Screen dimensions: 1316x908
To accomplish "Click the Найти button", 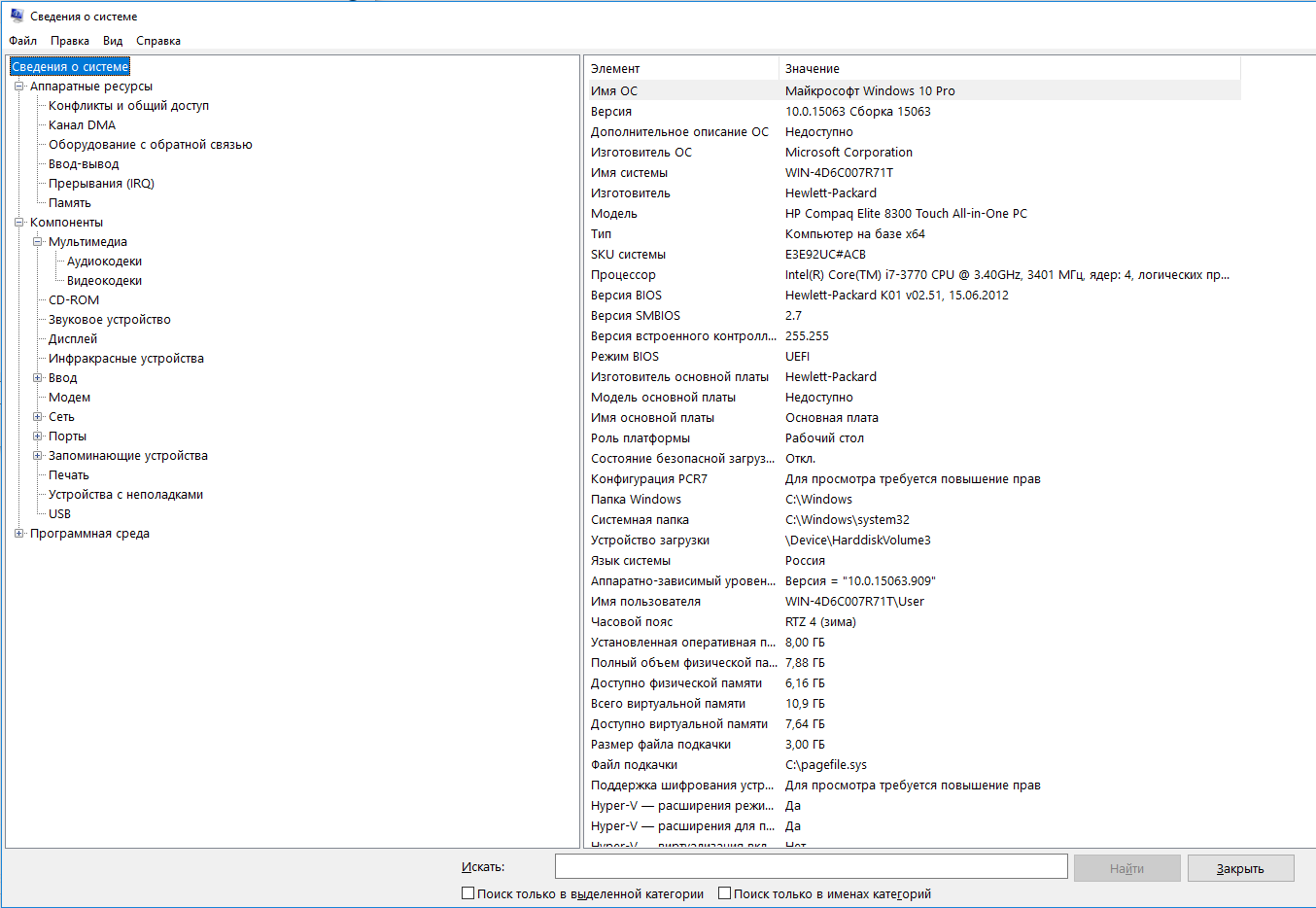I will tap(1126, 868).
